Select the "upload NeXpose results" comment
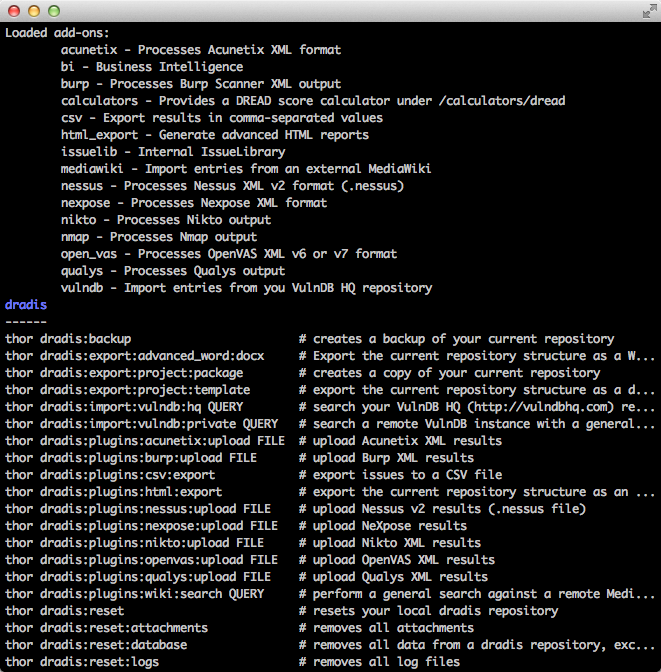 pyautogui.click(x=383, y=526)
